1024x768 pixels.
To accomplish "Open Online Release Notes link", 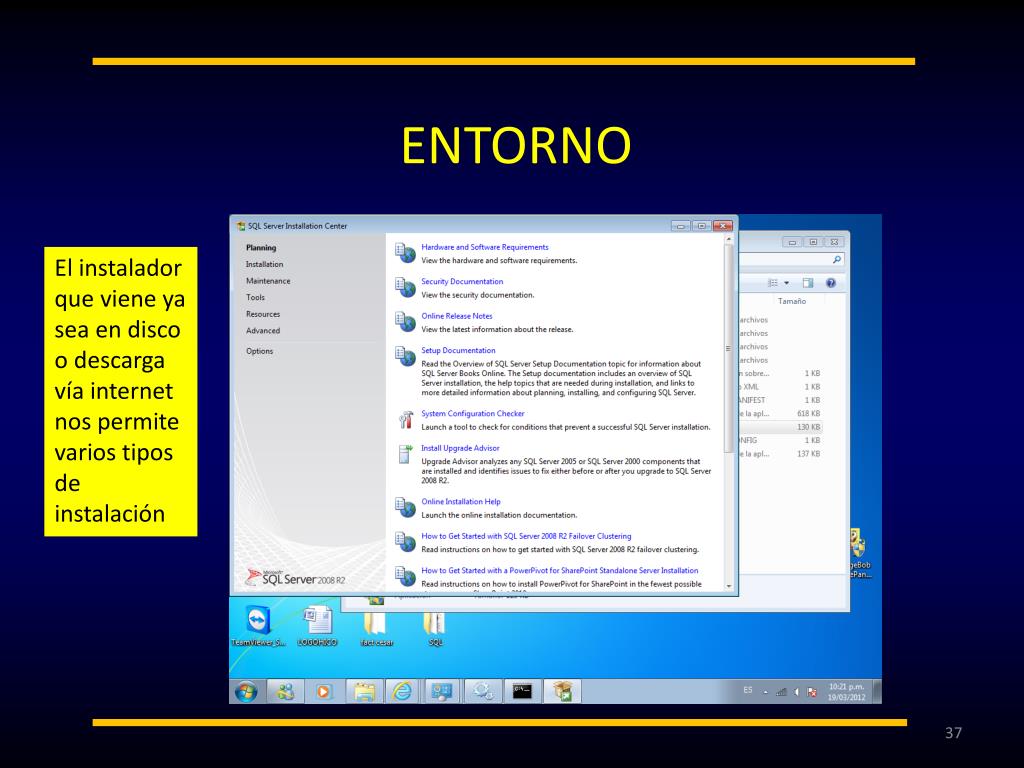I will (456, 316).
